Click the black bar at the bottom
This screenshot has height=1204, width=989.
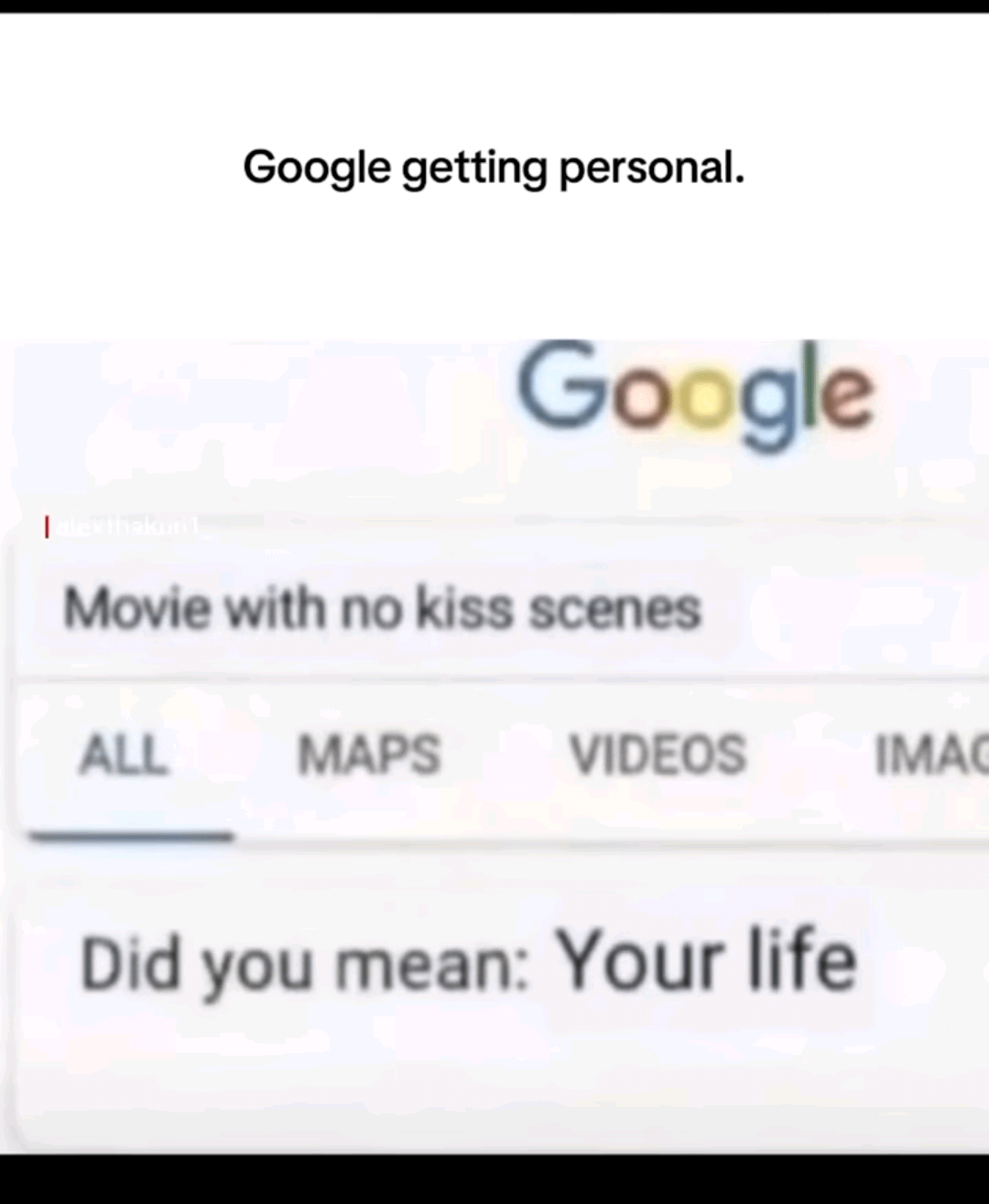tap(494, 1179)
